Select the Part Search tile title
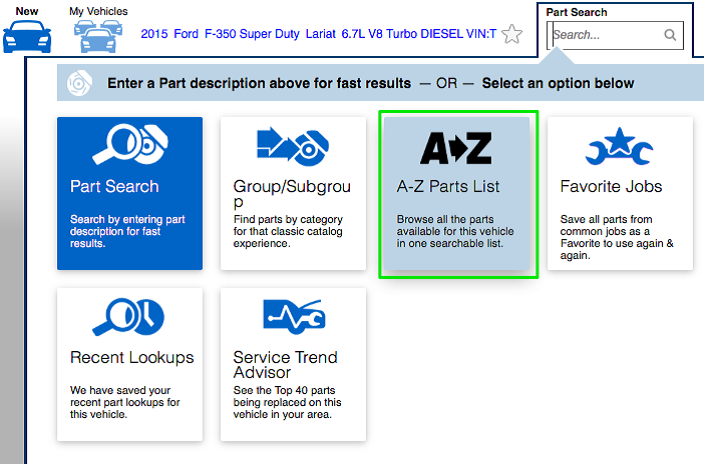 click(114, 187)
